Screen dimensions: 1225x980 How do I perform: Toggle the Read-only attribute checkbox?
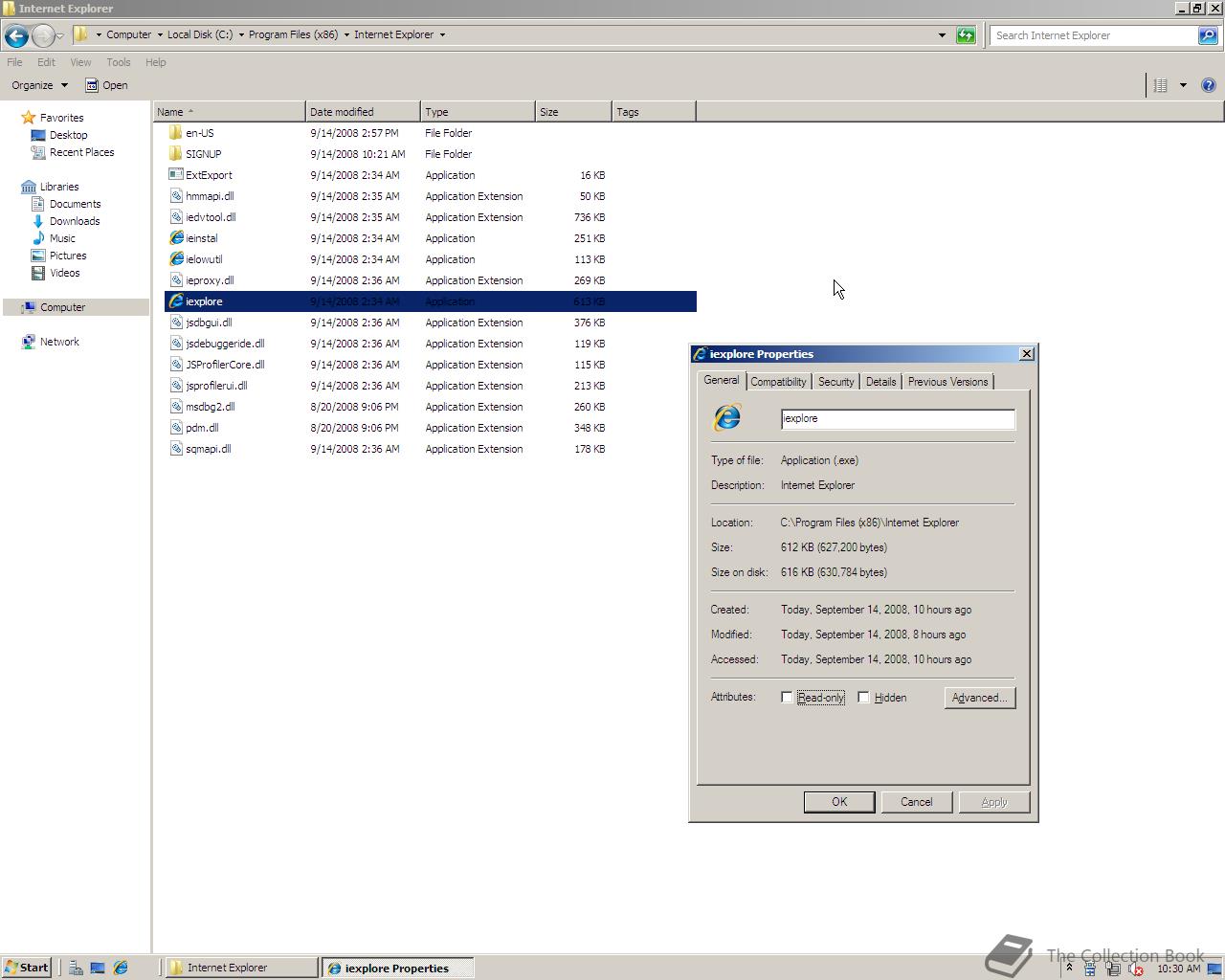[787, 698]
